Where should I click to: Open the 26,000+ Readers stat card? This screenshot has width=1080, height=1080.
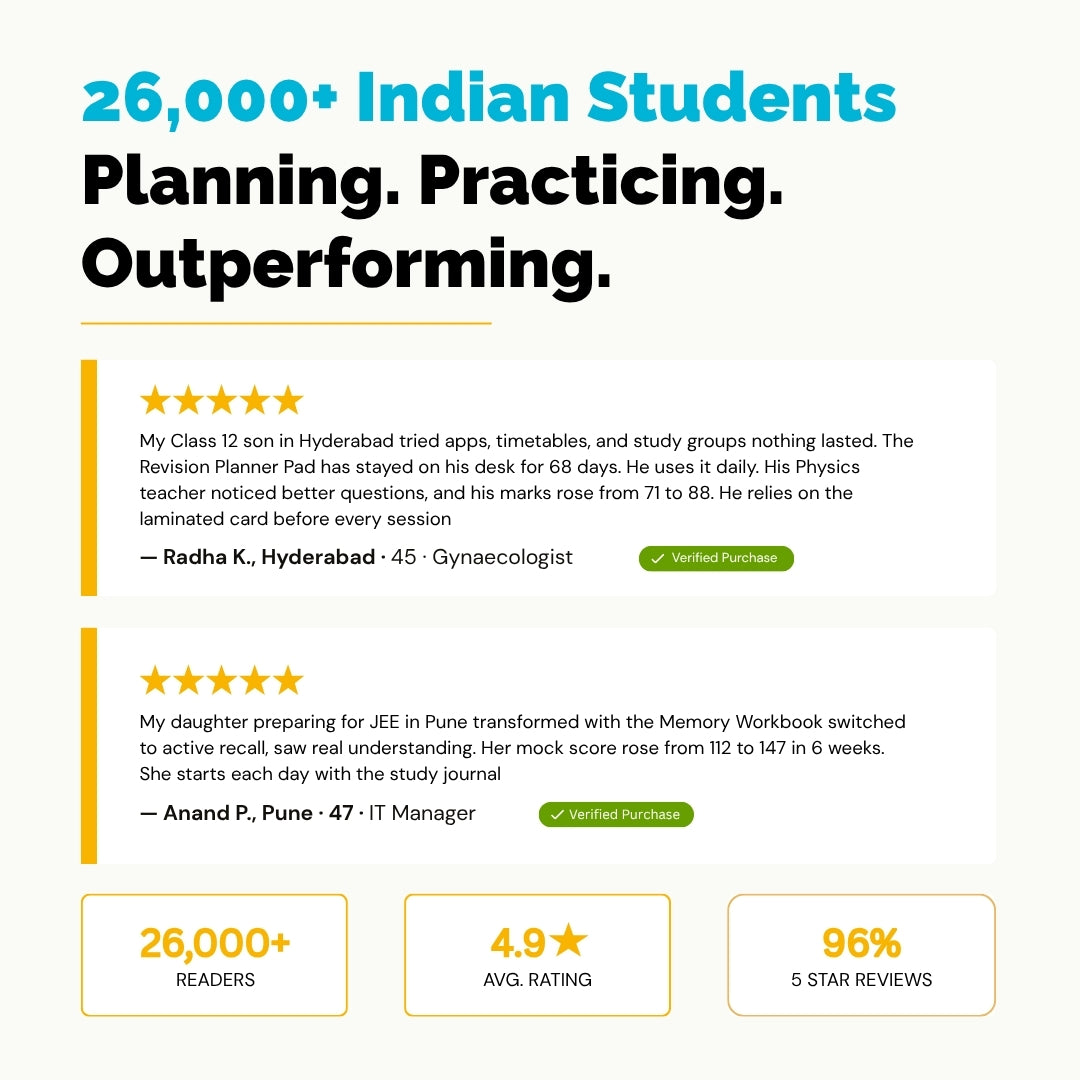point(214,955)
